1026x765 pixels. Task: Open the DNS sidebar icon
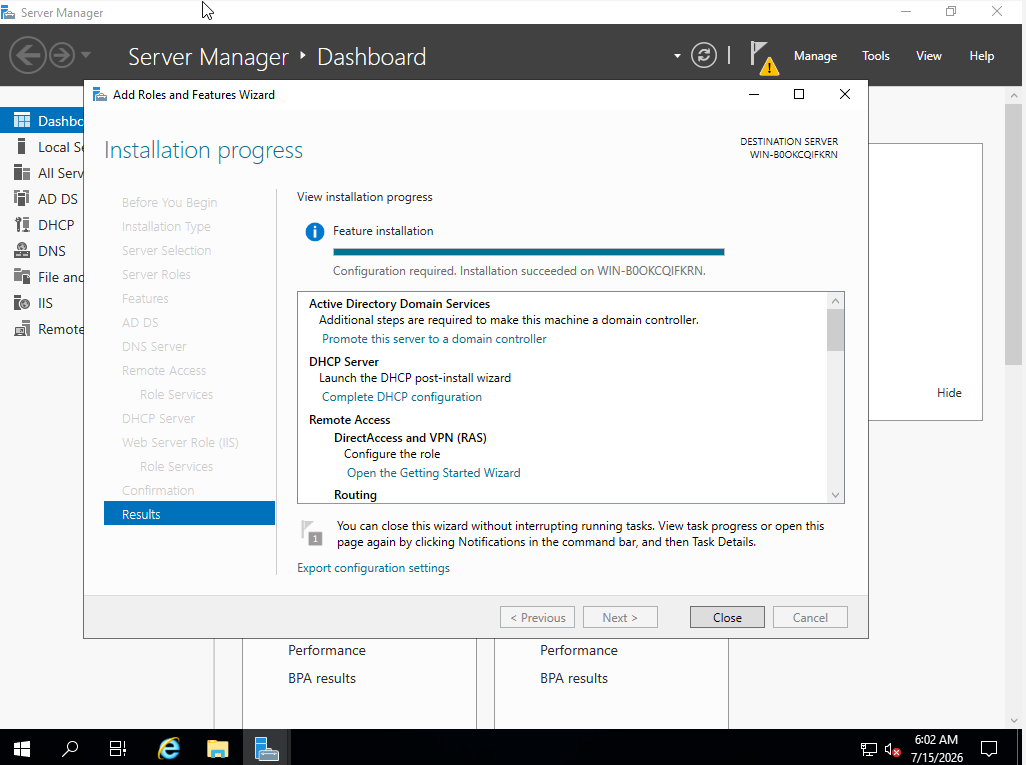[22, 251]
